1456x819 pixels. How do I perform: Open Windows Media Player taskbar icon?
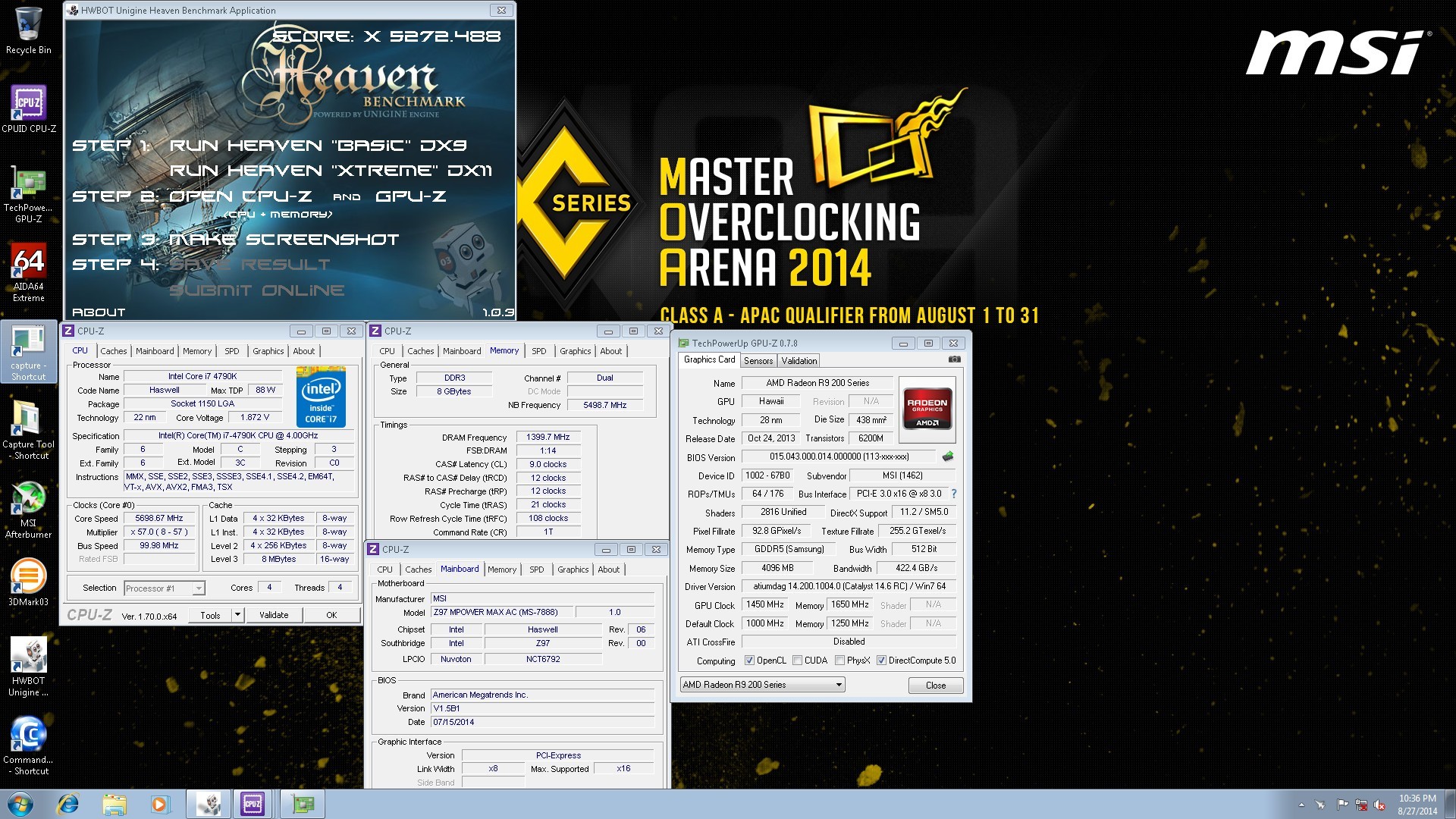[x=160, y=804]
